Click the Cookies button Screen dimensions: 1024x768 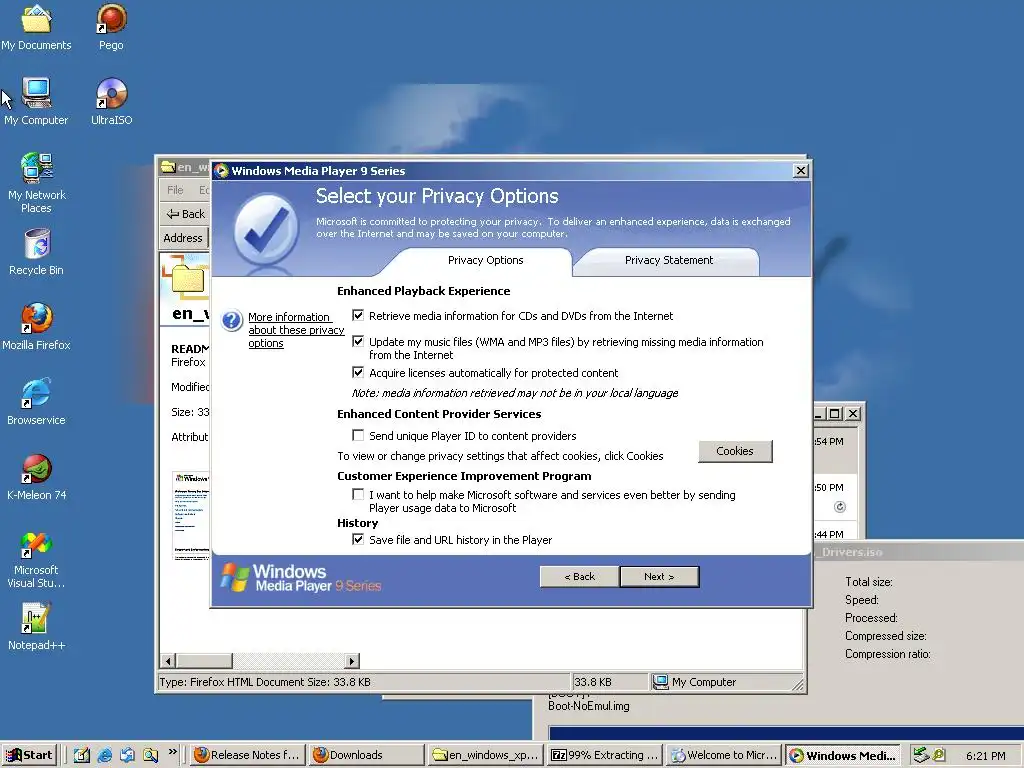(735, 451)
